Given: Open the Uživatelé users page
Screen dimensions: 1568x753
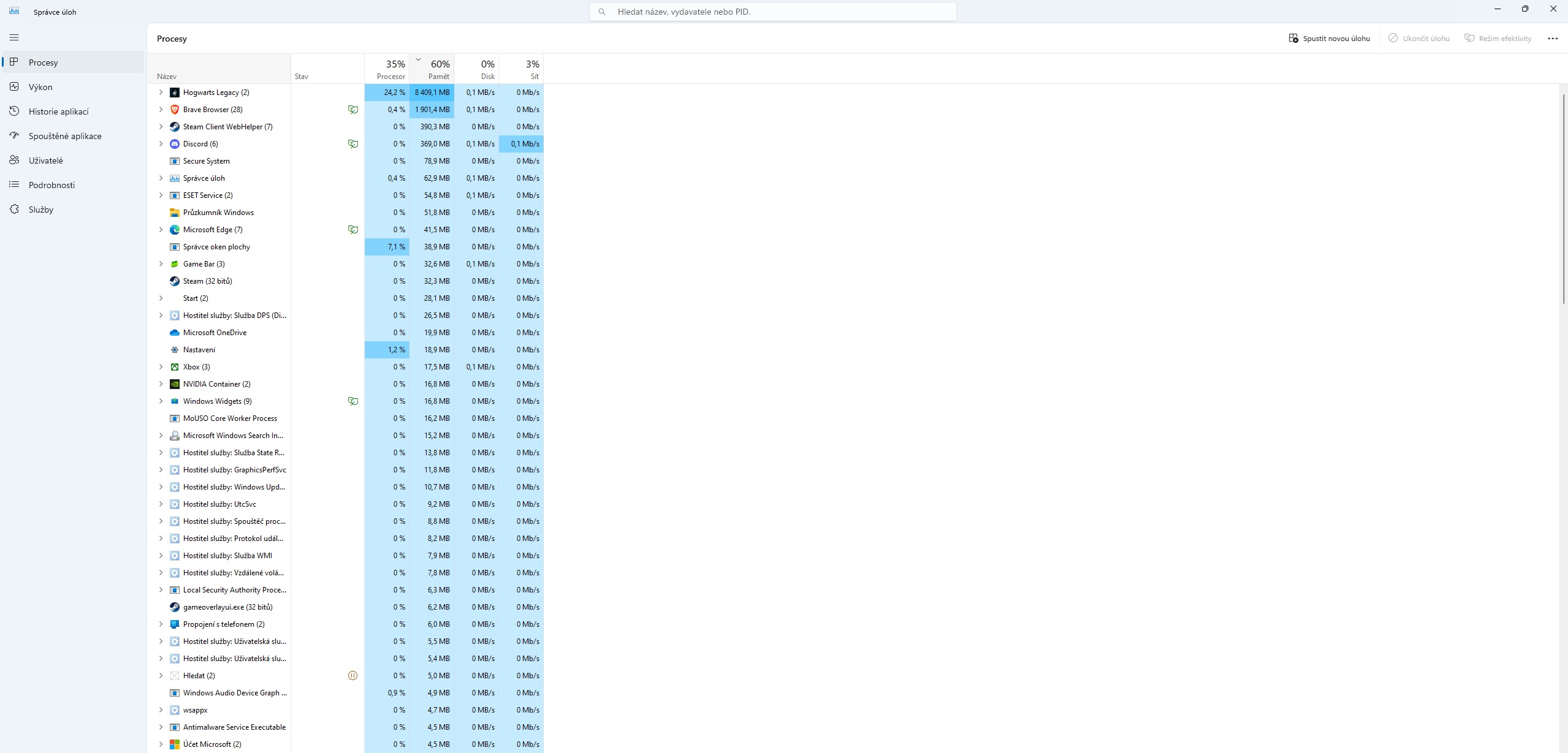Looking at the screenshot, I should click(45, 161).
